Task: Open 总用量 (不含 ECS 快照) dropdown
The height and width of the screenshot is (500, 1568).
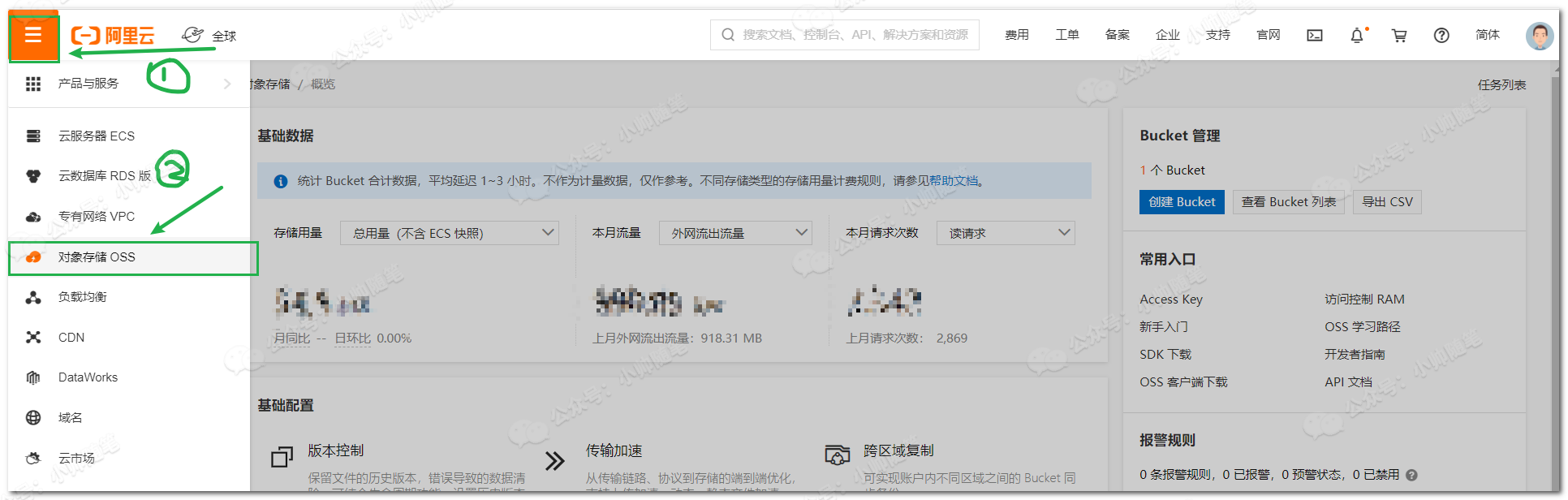Action: pos(449,233)
